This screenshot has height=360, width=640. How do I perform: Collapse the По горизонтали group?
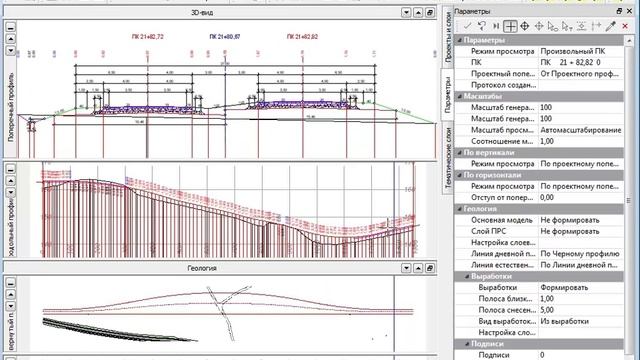pyautogui.click(x=460, y=175)
